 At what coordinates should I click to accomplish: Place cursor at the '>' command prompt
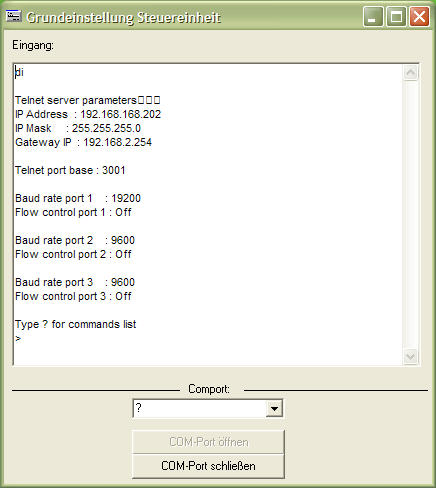(18, 338)
